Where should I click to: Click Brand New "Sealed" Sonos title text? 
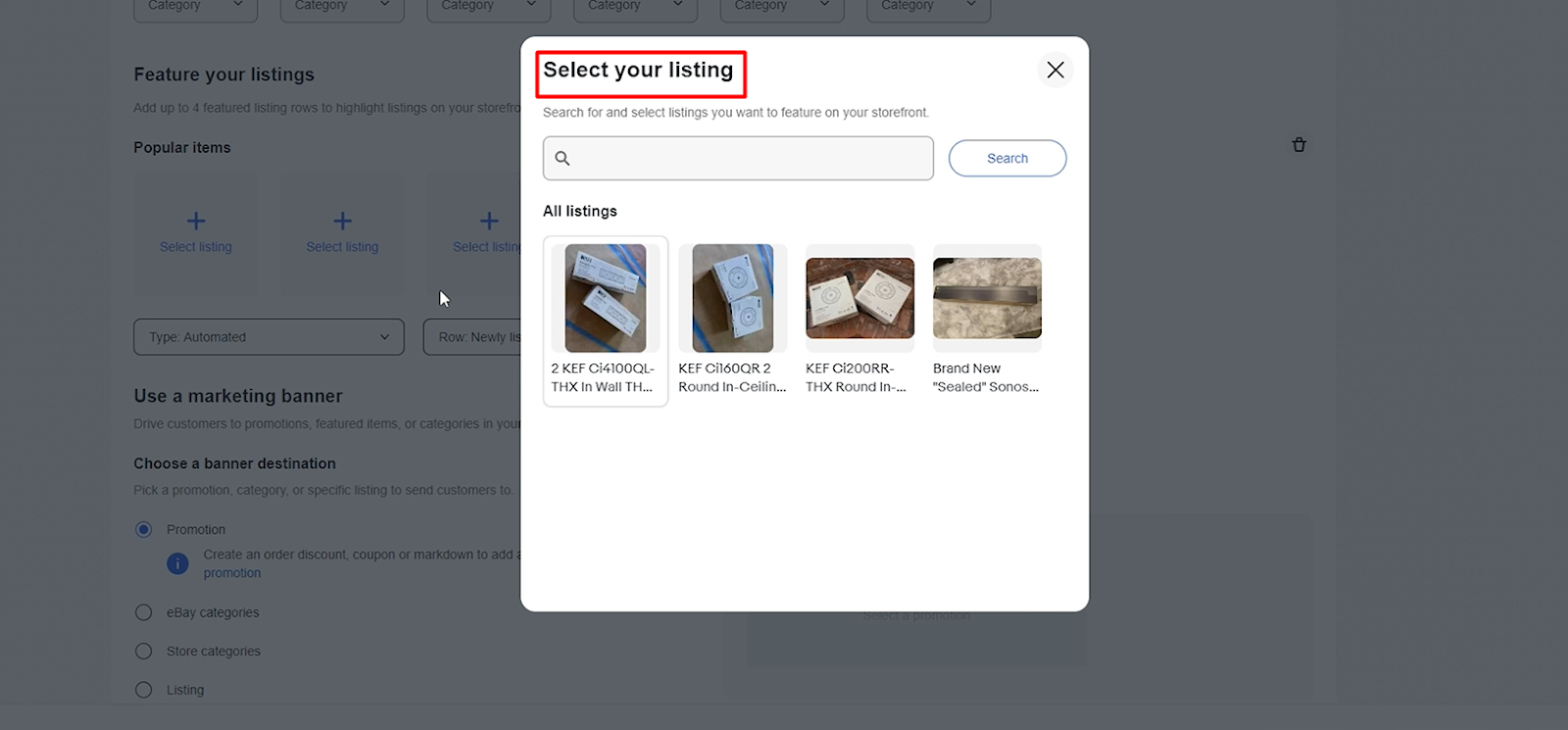[x=986, y=377]
